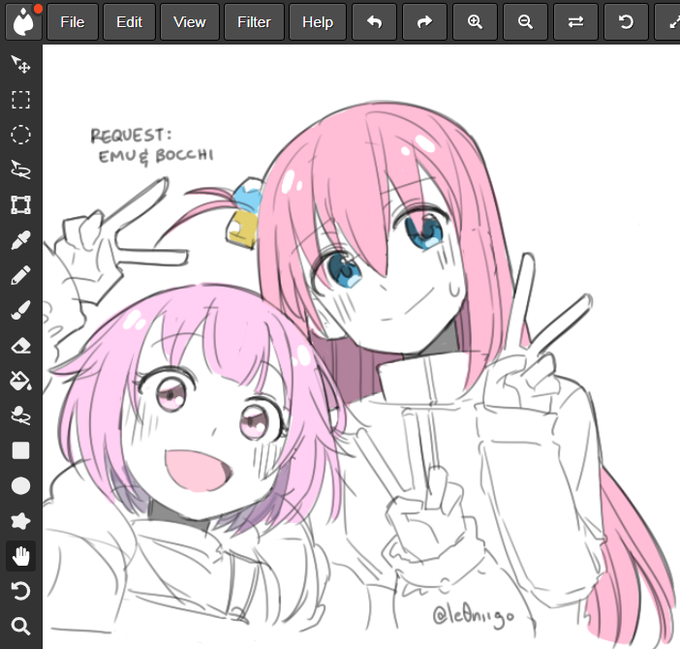
Task: Undo the last action with arrow button
Action: pyautogui.click(x=374, y=22)
